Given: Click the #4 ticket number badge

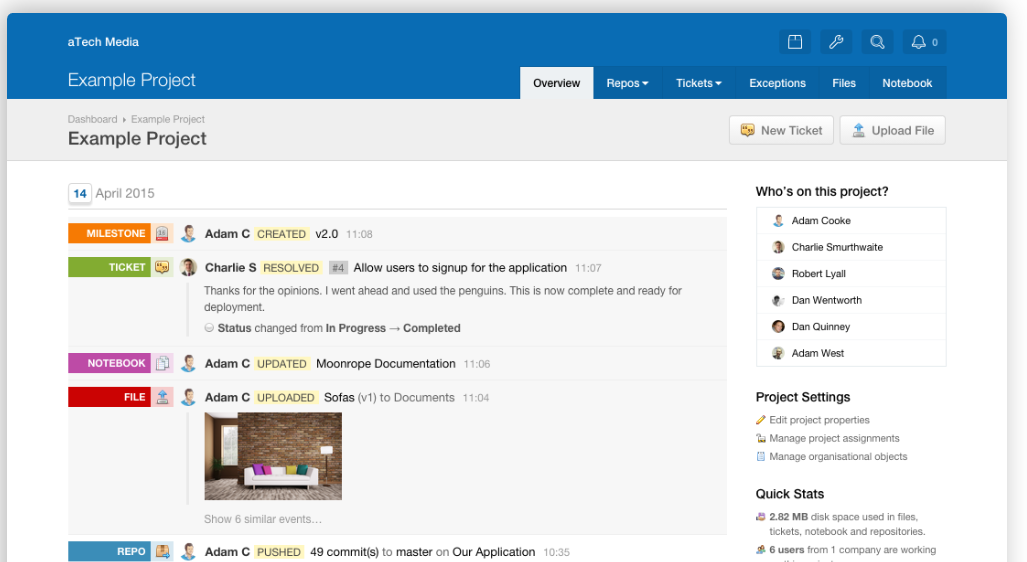Looking at the screenshot, I should point(338,268).
